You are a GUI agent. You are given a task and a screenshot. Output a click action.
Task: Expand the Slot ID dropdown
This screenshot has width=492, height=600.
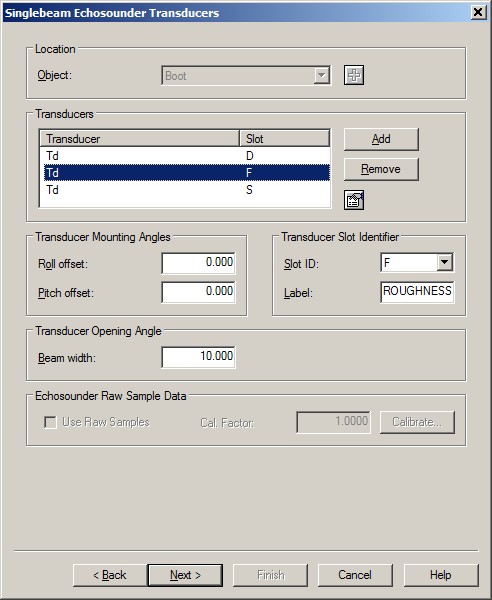tap(445, 262)
